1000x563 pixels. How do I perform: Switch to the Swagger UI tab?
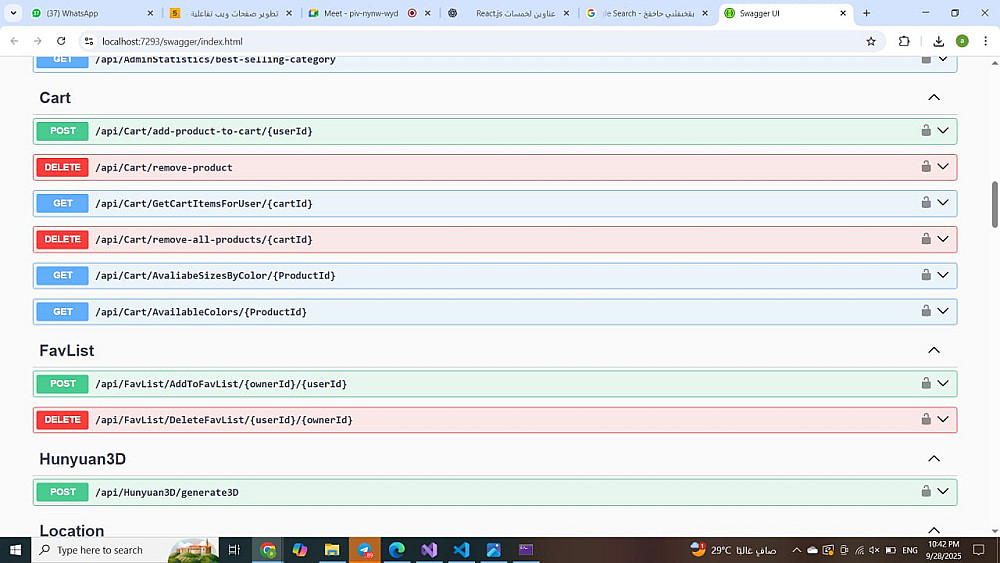786,13
